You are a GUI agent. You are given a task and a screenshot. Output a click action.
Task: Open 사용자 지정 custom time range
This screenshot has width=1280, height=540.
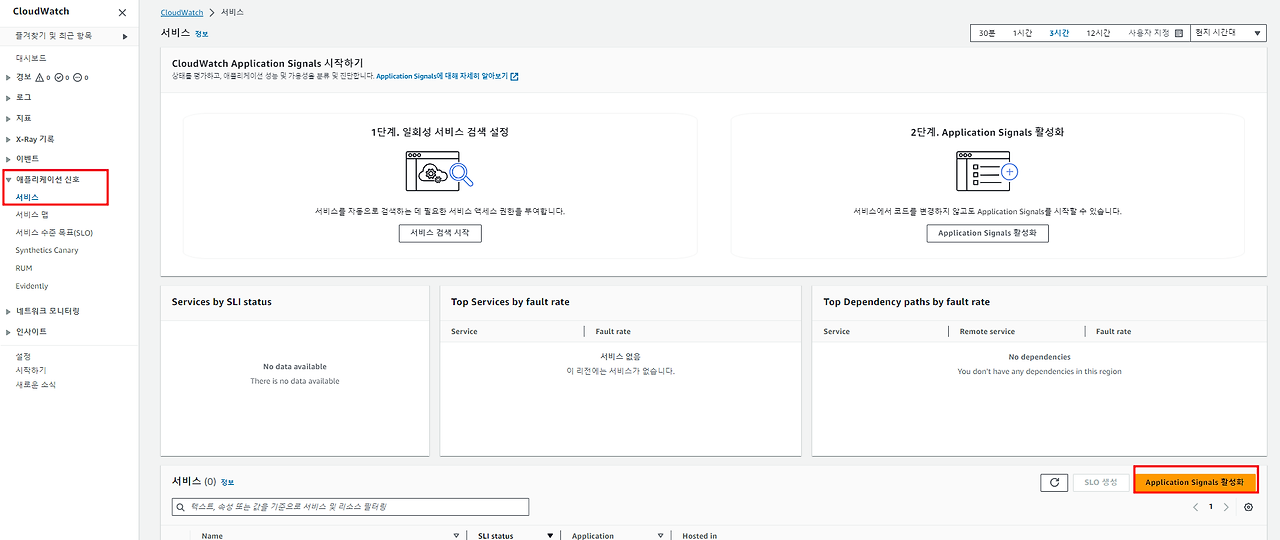(1149, 33)
